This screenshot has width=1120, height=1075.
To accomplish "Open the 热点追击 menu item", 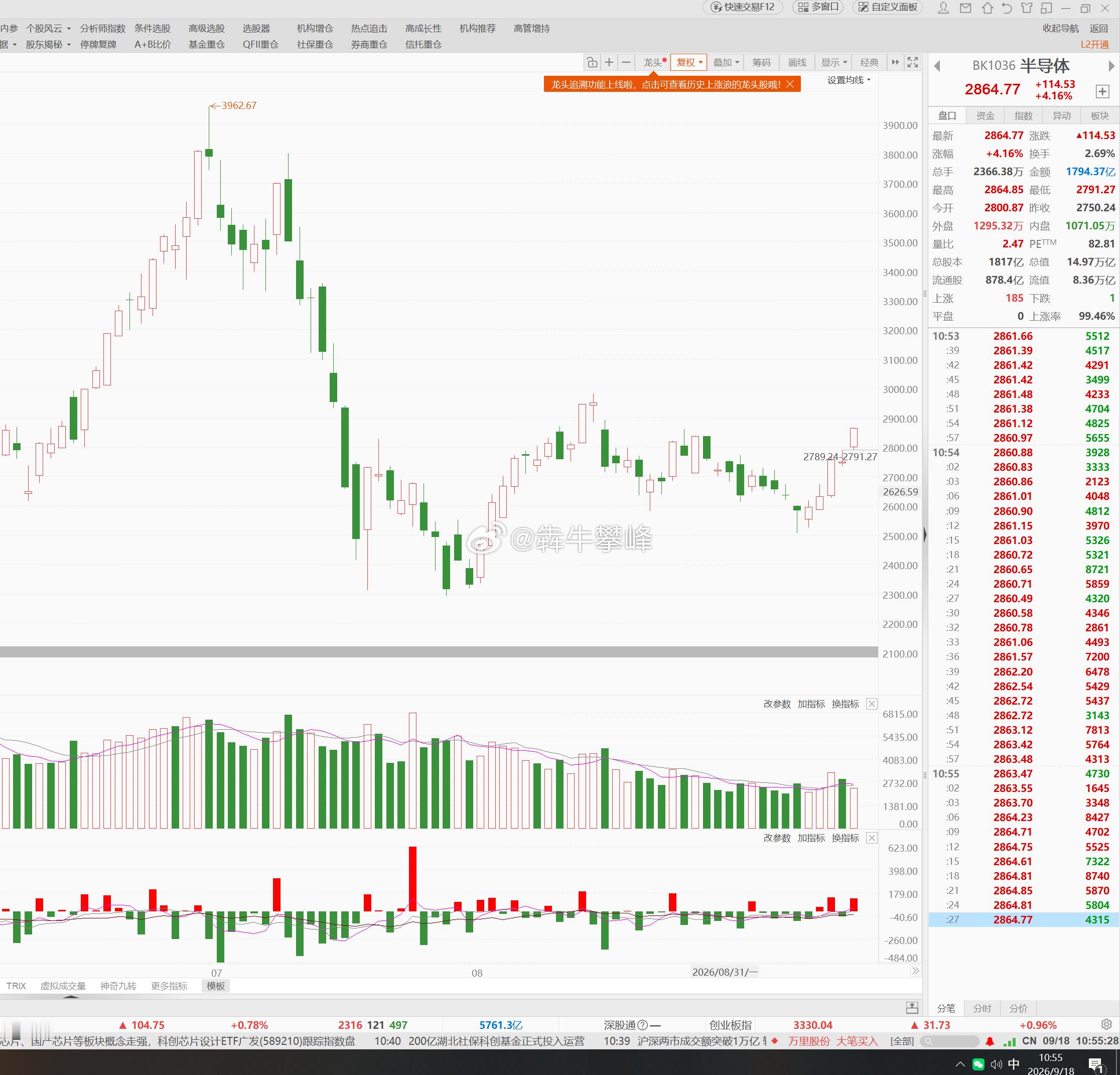I will (x=369, y=29).
